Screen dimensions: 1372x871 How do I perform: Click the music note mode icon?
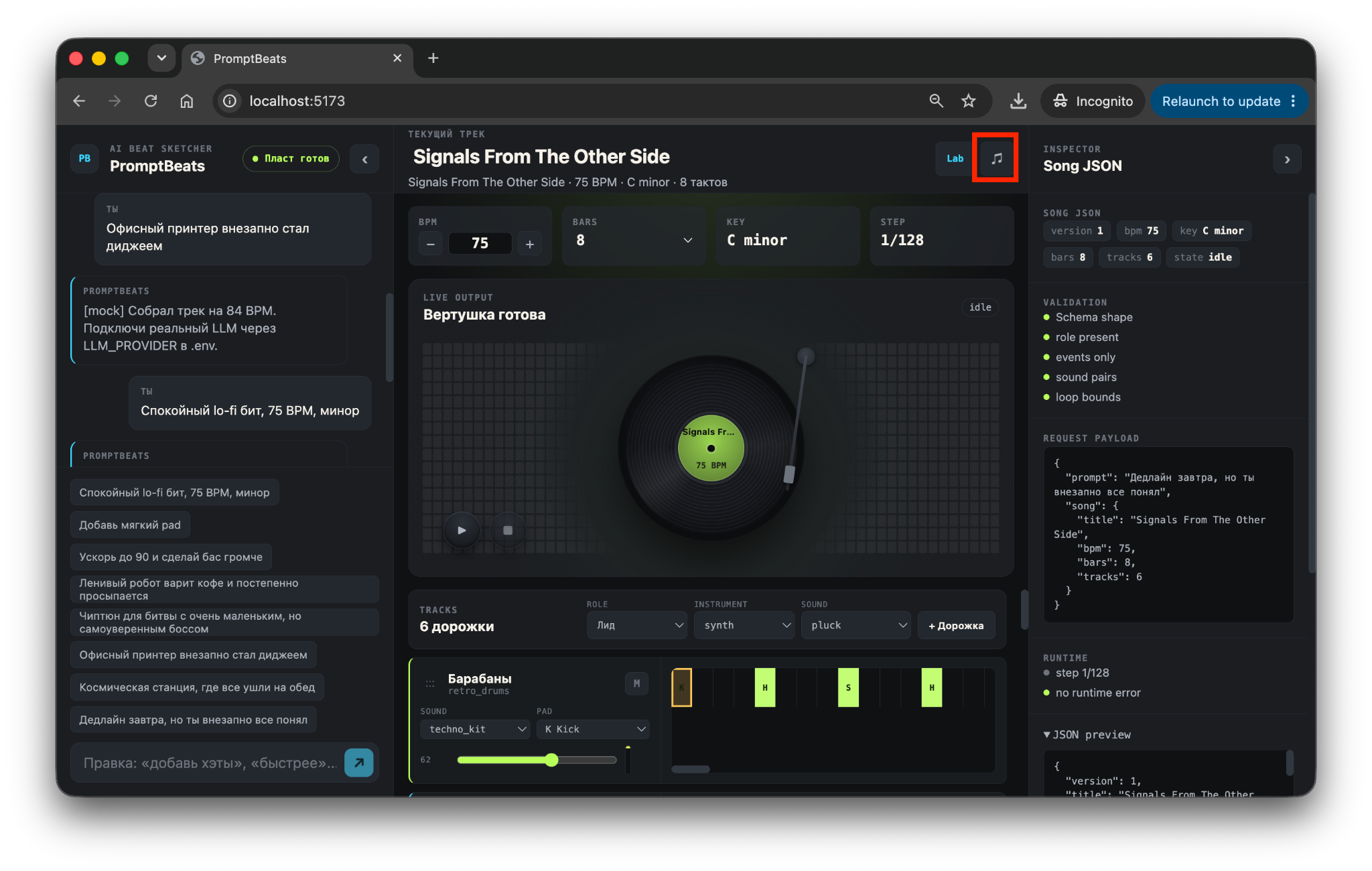pyautogui.click(x=996, y=158)
